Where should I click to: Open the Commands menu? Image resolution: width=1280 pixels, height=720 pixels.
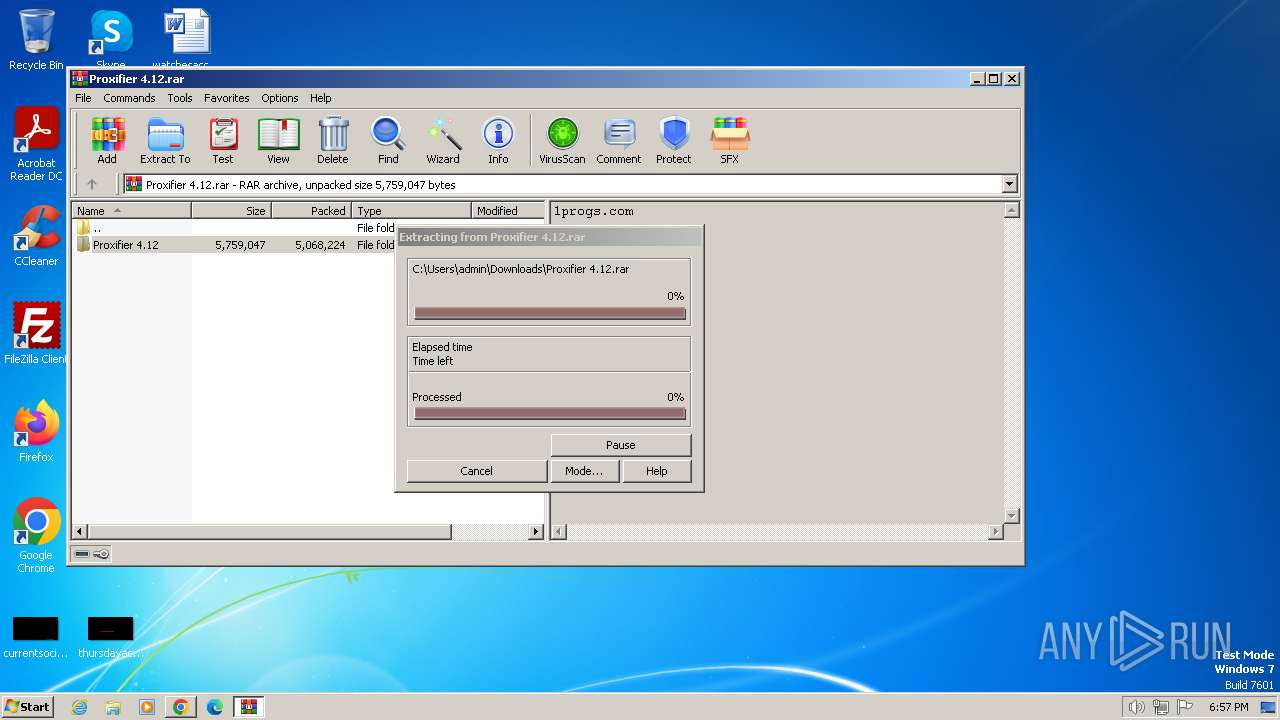tap(129, 98)
